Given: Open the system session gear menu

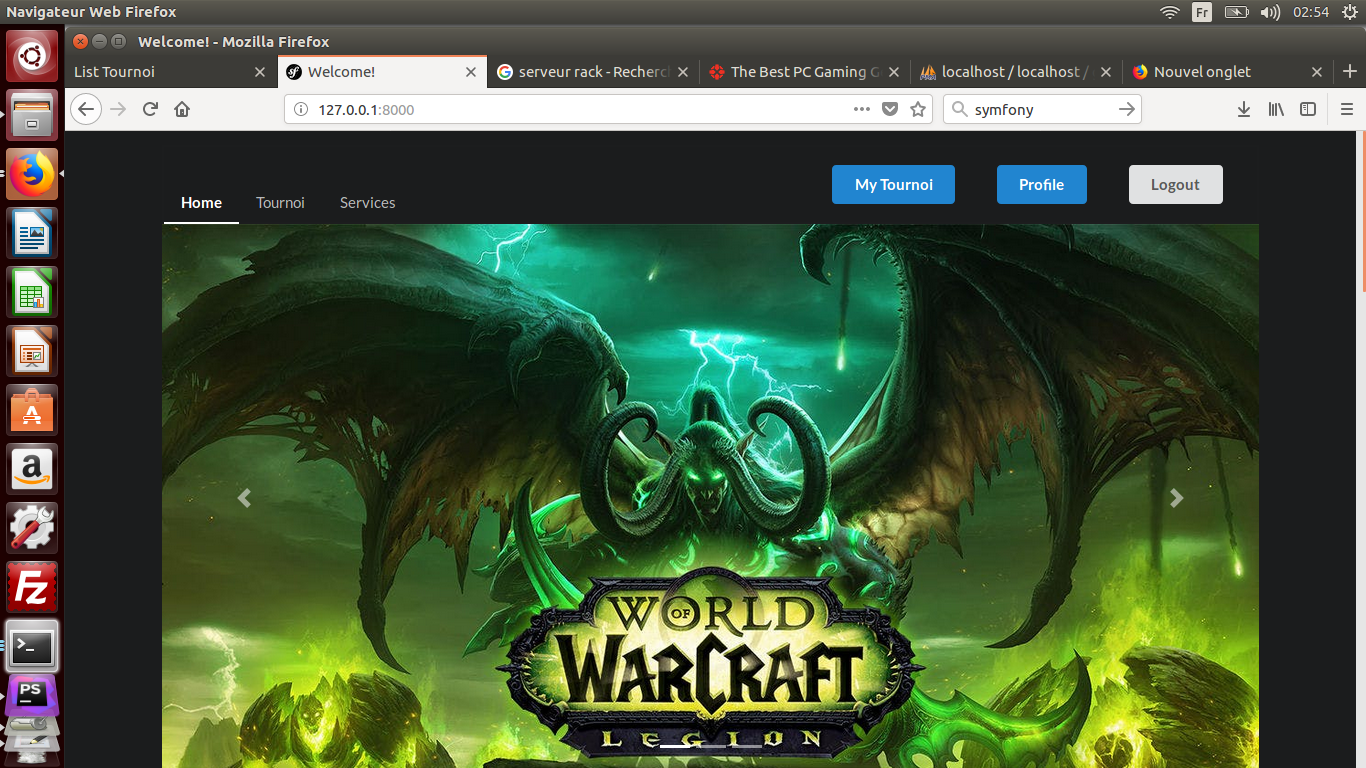Looking at the screenshot, I should pyautogui.click(x=1350, y=12).
